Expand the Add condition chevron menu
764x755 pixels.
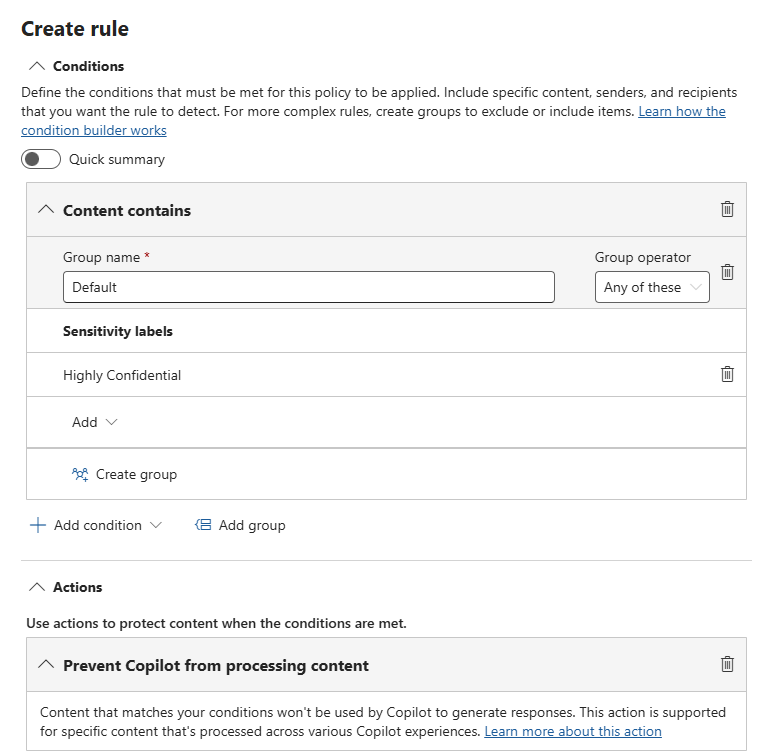(155, 525)
